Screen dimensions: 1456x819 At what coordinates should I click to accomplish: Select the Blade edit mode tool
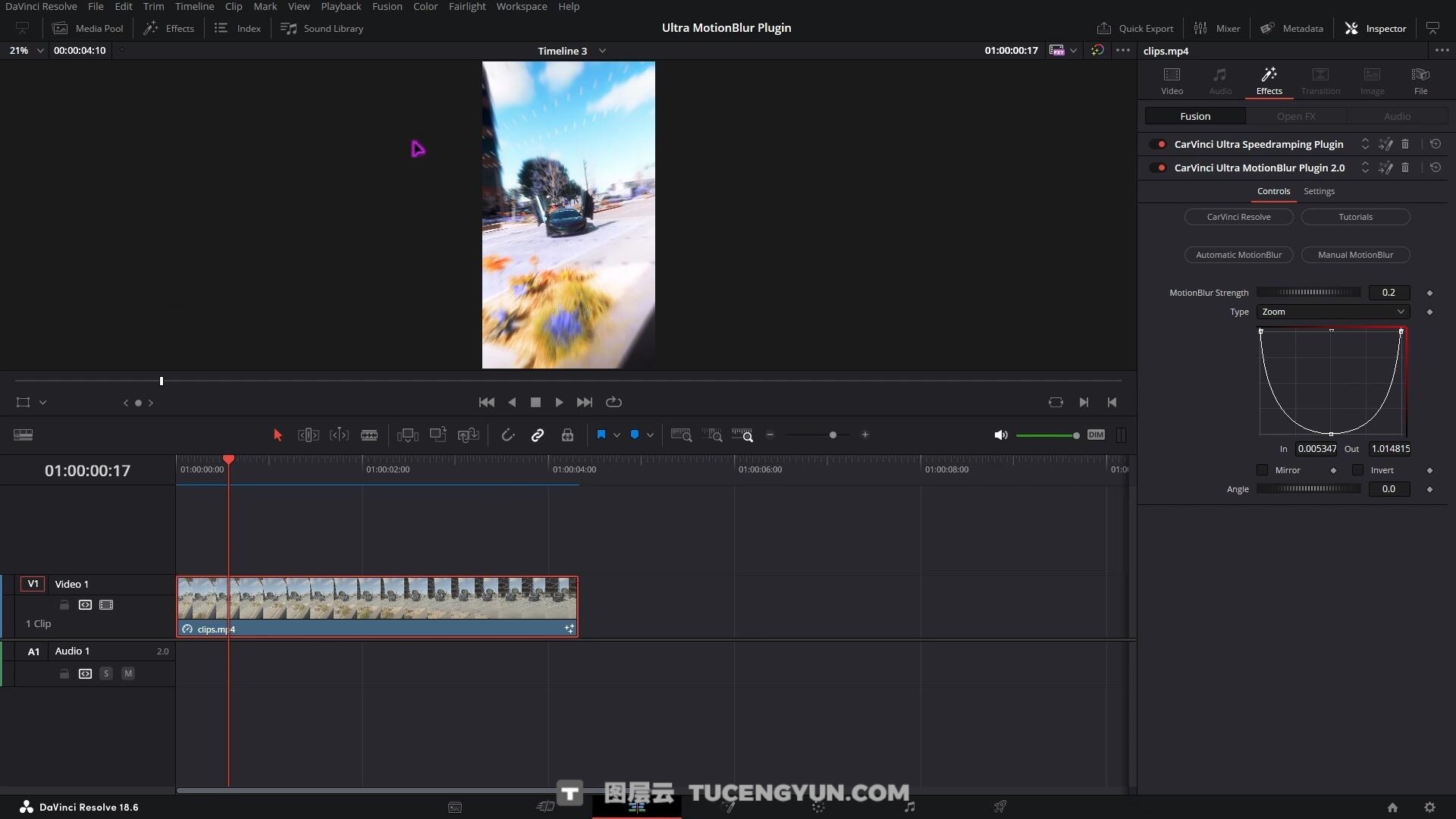point(369,435)
